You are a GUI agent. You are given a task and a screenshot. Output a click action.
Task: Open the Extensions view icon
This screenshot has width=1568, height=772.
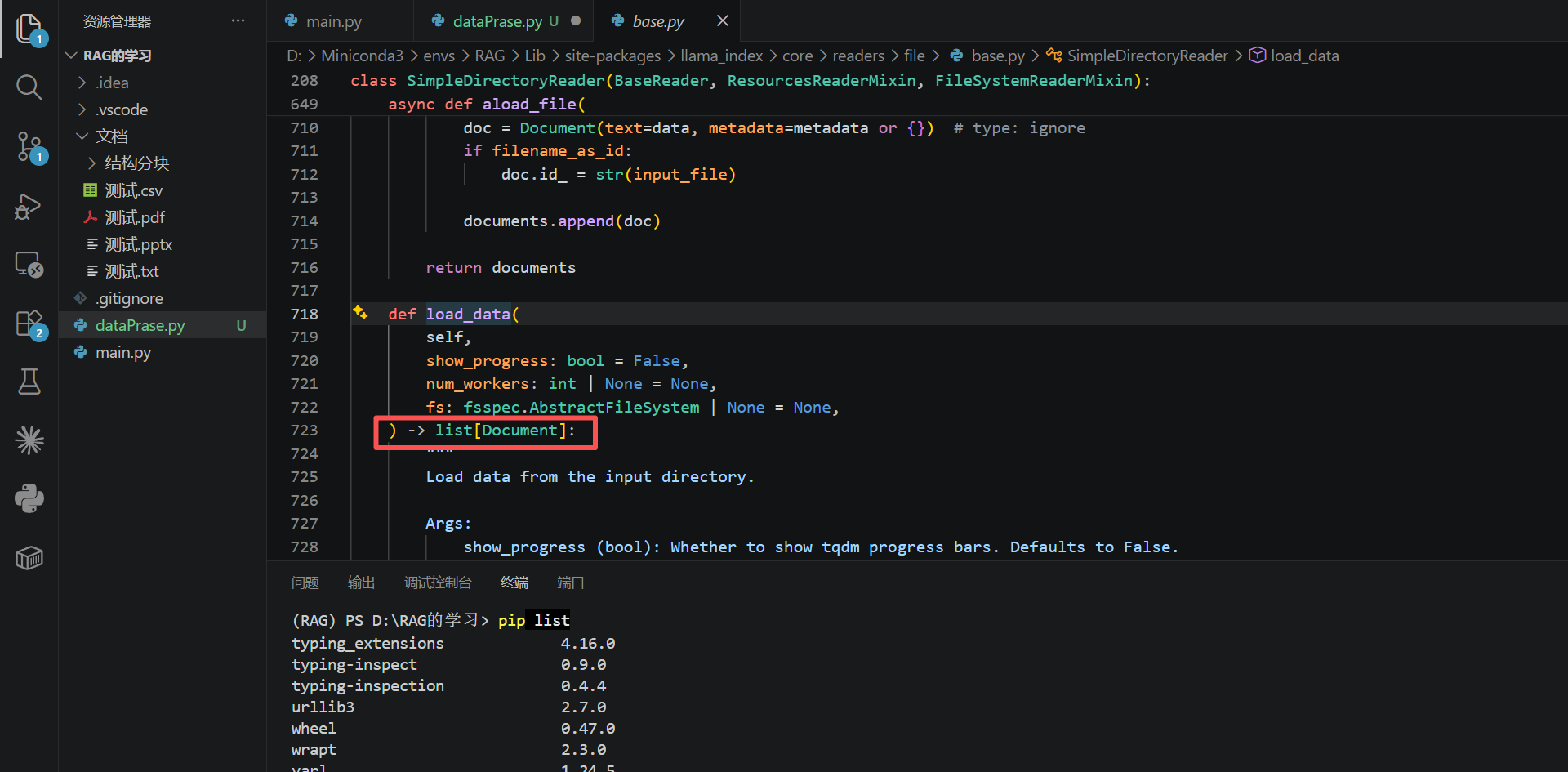(x=29, y=324)
